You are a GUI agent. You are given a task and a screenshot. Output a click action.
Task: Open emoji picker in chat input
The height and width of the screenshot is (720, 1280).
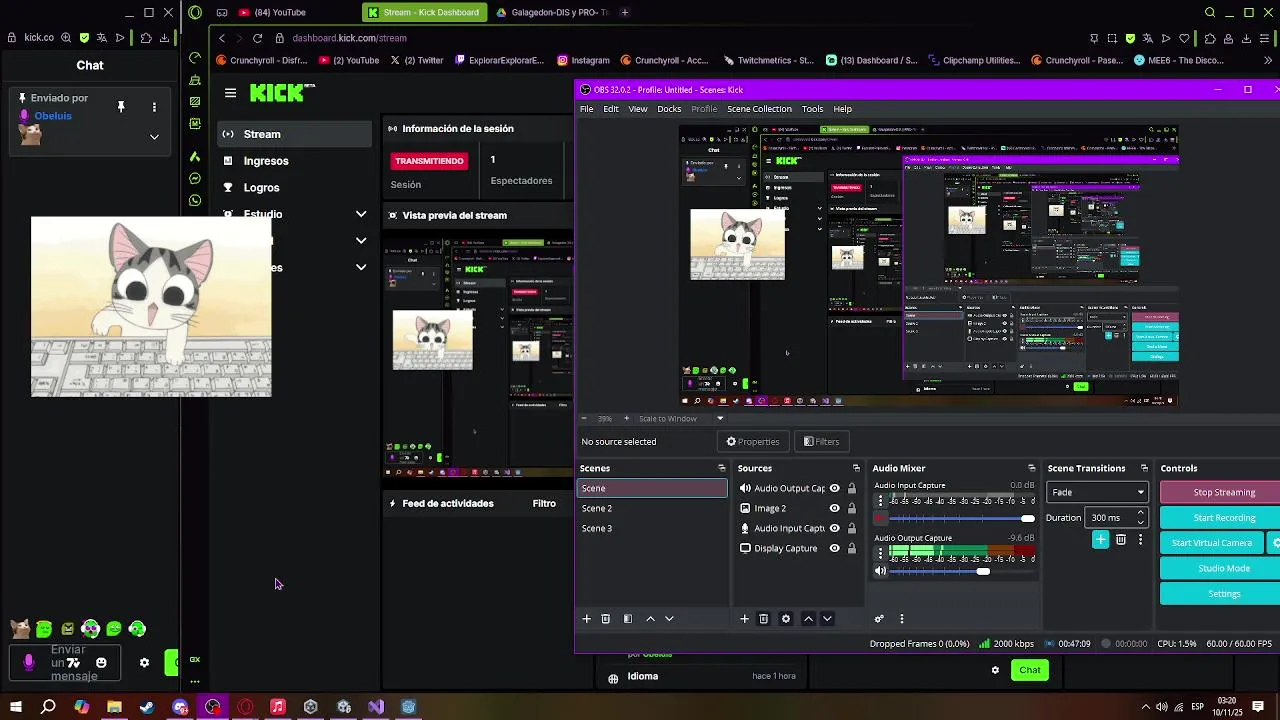click(101, 662)
